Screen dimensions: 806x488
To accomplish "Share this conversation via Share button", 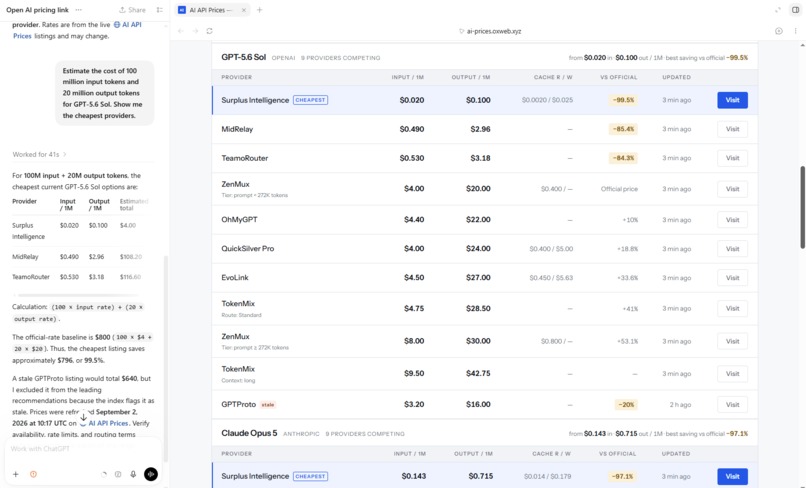I will (133, 10).
